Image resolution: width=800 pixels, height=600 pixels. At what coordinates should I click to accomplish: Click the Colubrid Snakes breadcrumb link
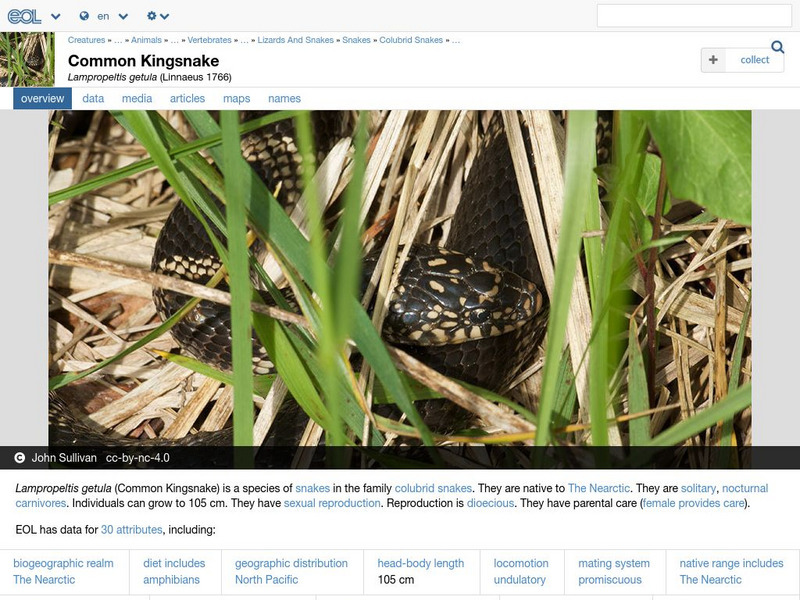[412, 42]
